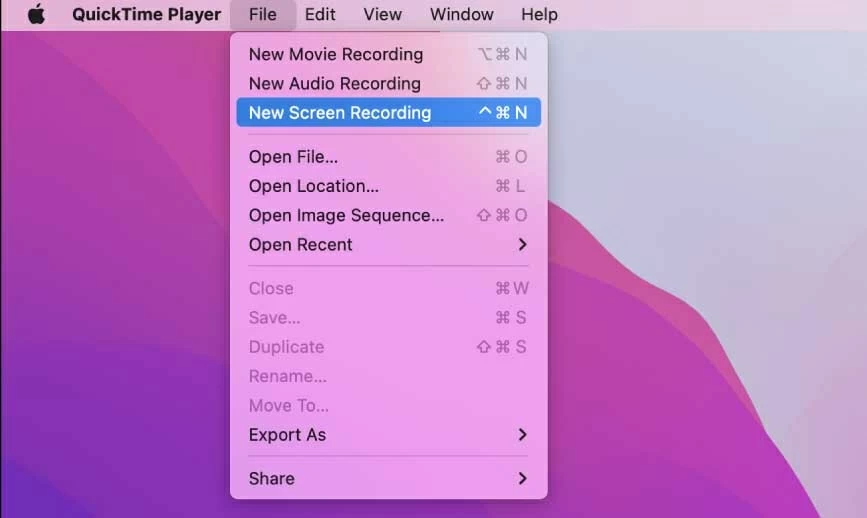Click the greyed-out Close item
This screenshot has height=518, width=867.
[389, 289]
